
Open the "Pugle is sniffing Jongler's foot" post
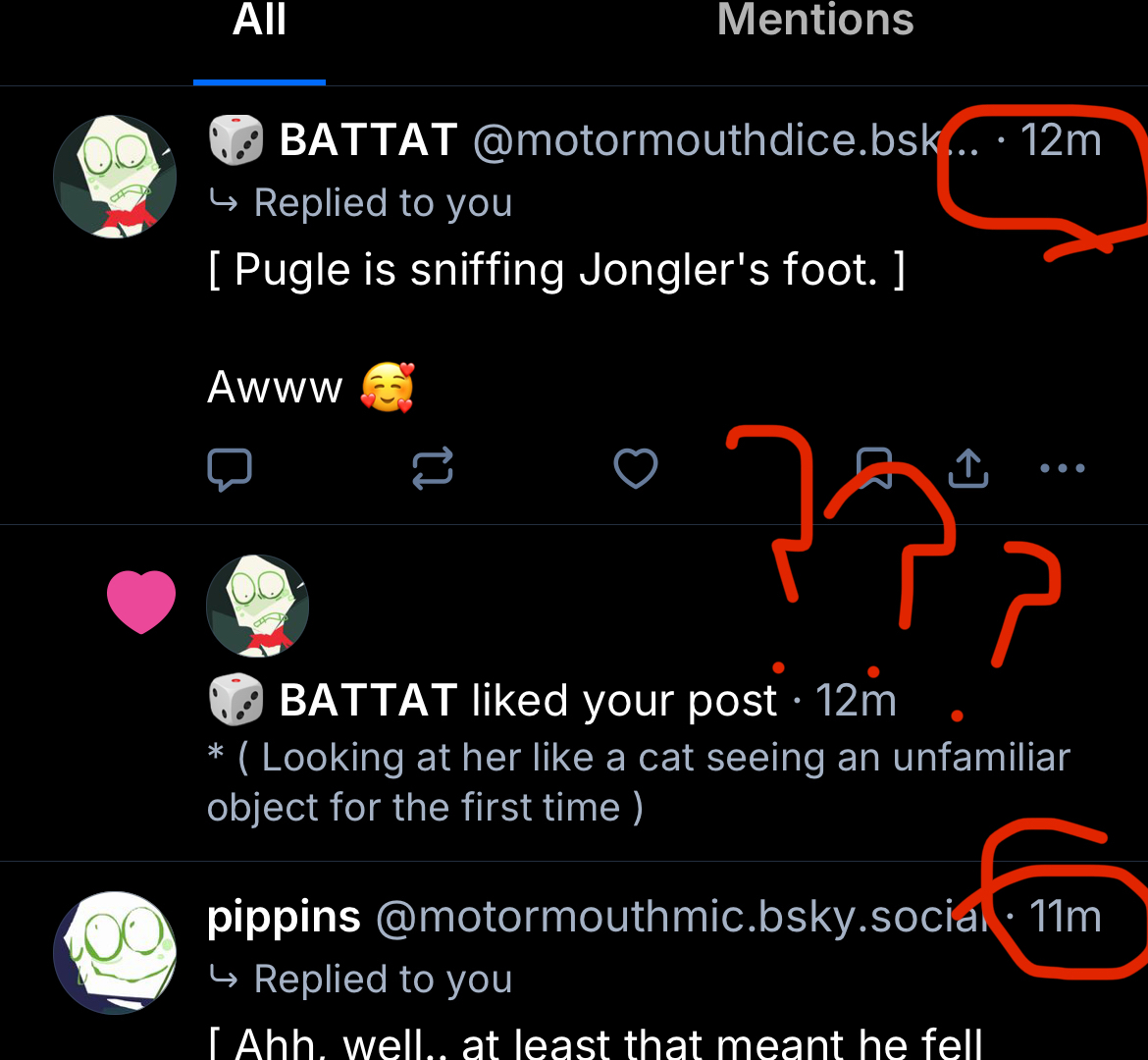(x=555, y=270)
